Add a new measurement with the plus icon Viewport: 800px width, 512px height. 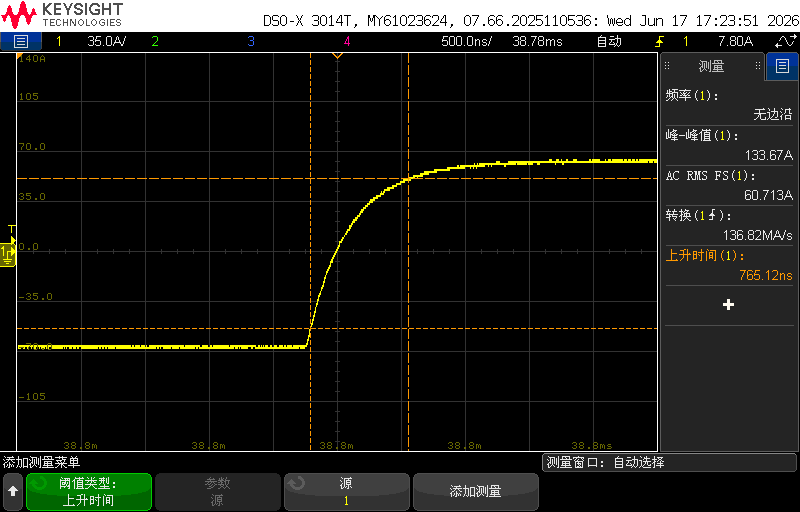(x=729, y=305)
